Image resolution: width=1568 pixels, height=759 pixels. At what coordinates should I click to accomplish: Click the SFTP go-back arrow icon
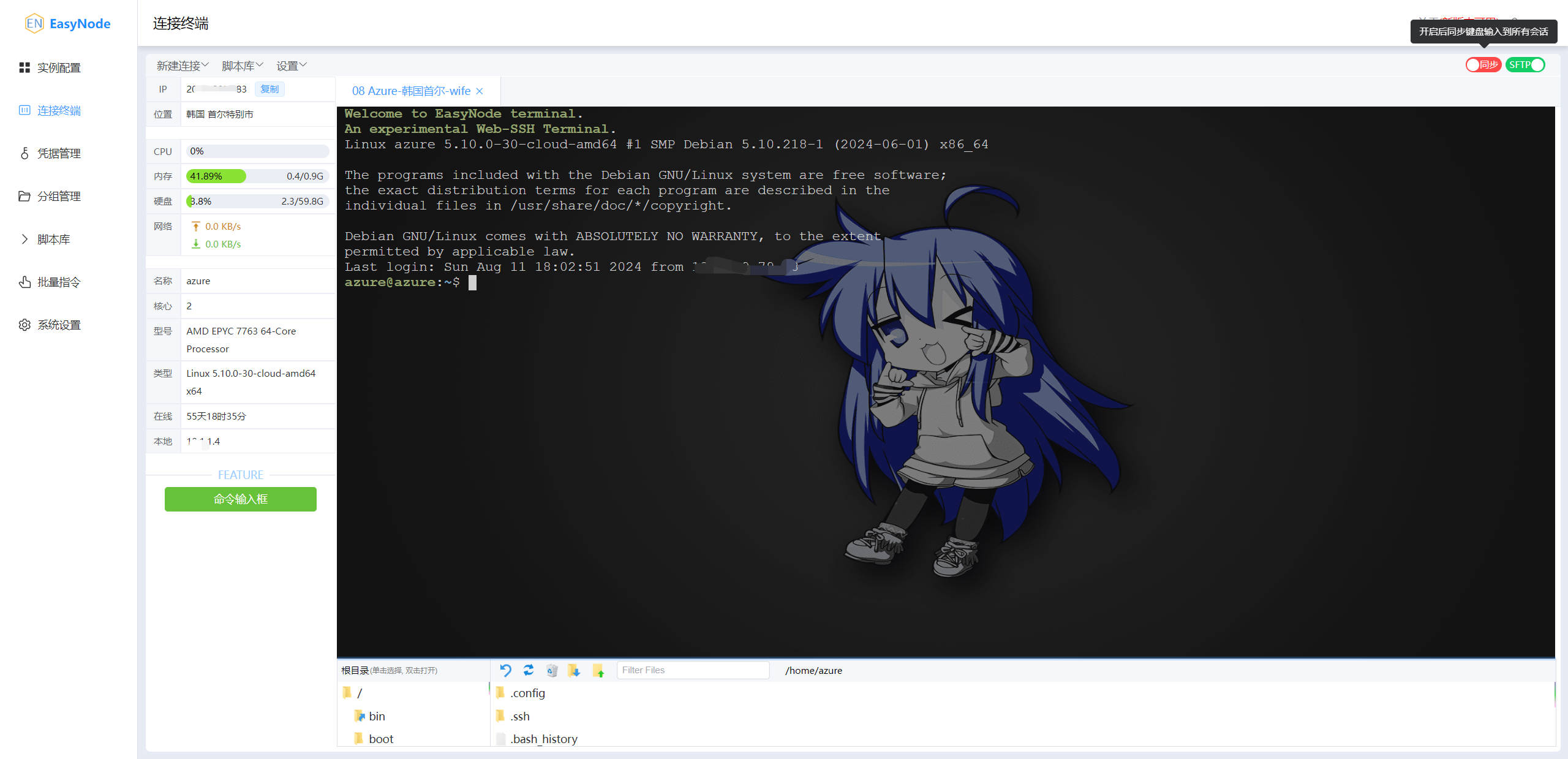click(505, 670)
